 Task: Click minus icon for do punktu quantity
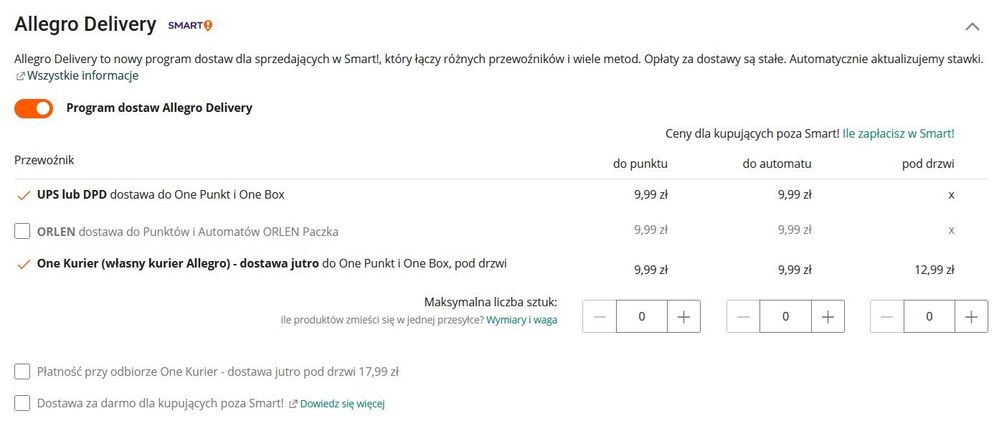[600, 316]
